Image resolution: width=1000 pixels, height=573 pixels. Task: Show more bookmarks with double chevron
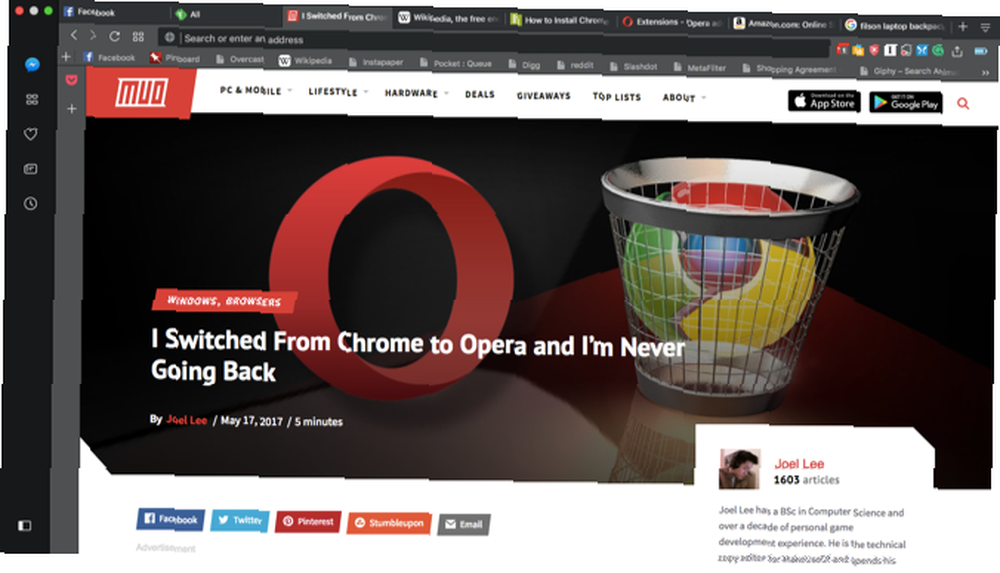click(985, 73)
